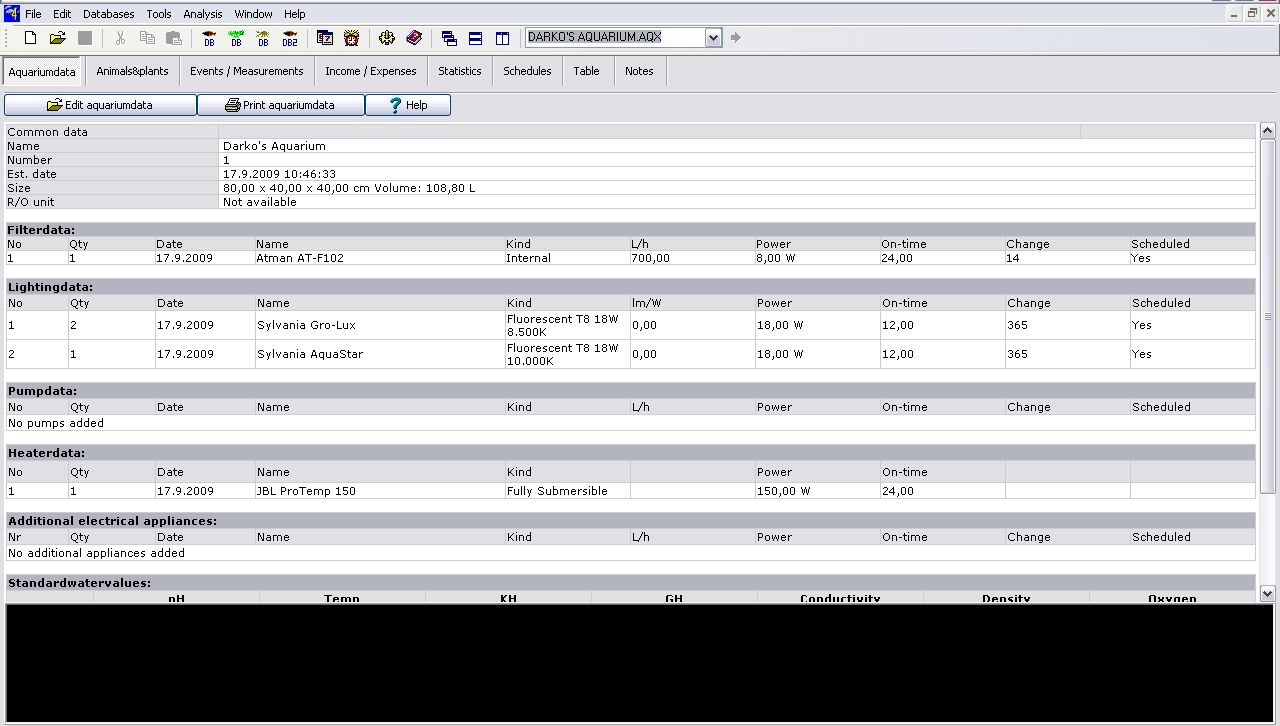Open the DB2 database icon
This screenshot has width=1280, height=726.
click(x=290, y=38)
